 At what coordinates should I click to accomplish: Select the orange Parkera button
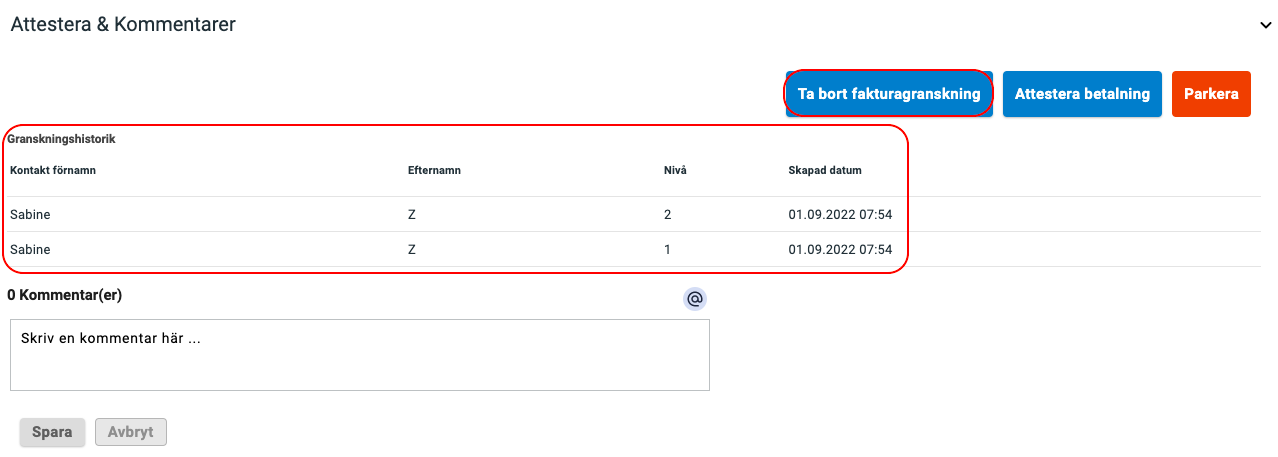point(1211,94)
